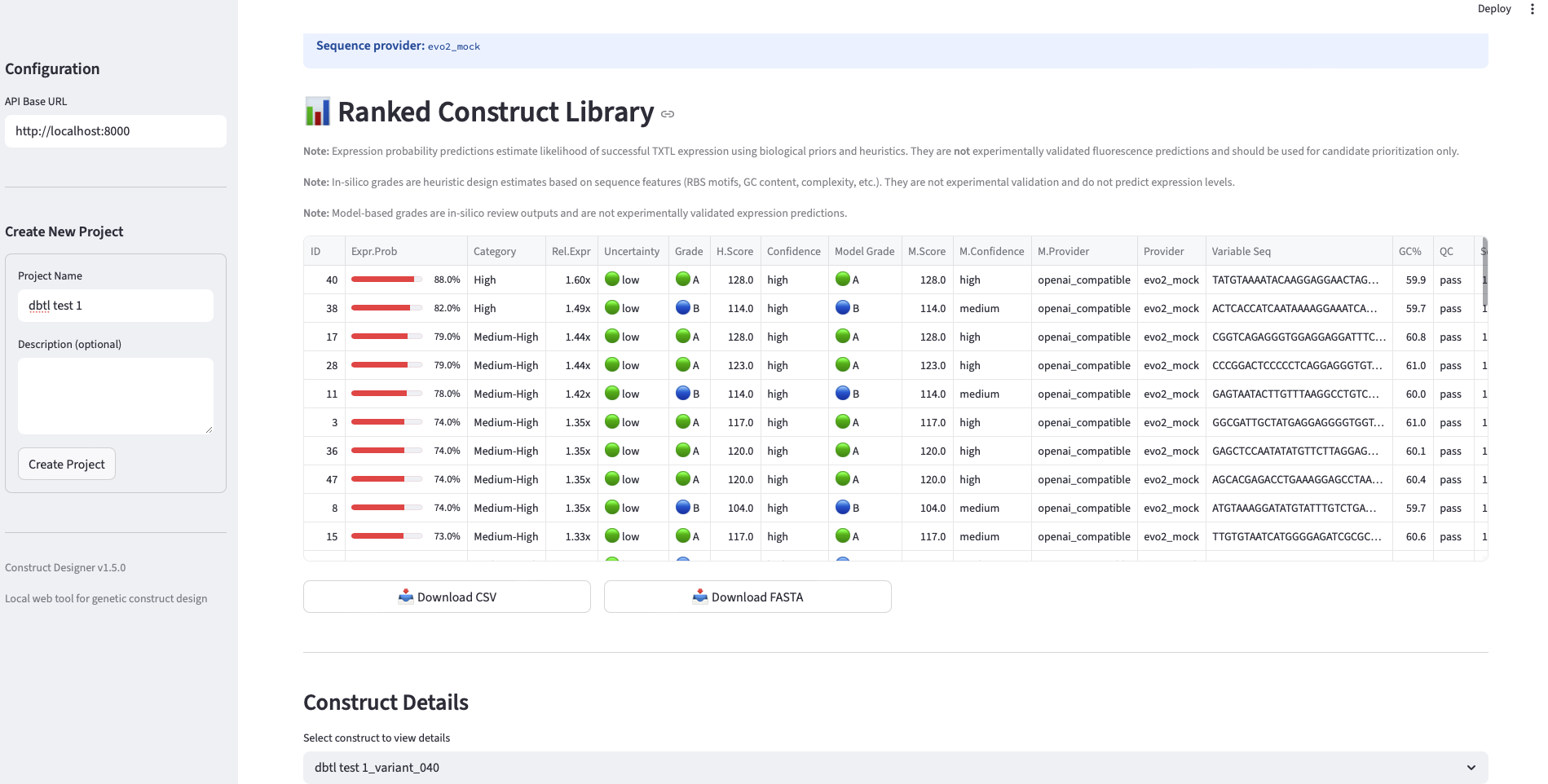Screen dimensions: 1548x784
Task: Click the 73.0% expression probability bar
Action: tap(386, 536)
